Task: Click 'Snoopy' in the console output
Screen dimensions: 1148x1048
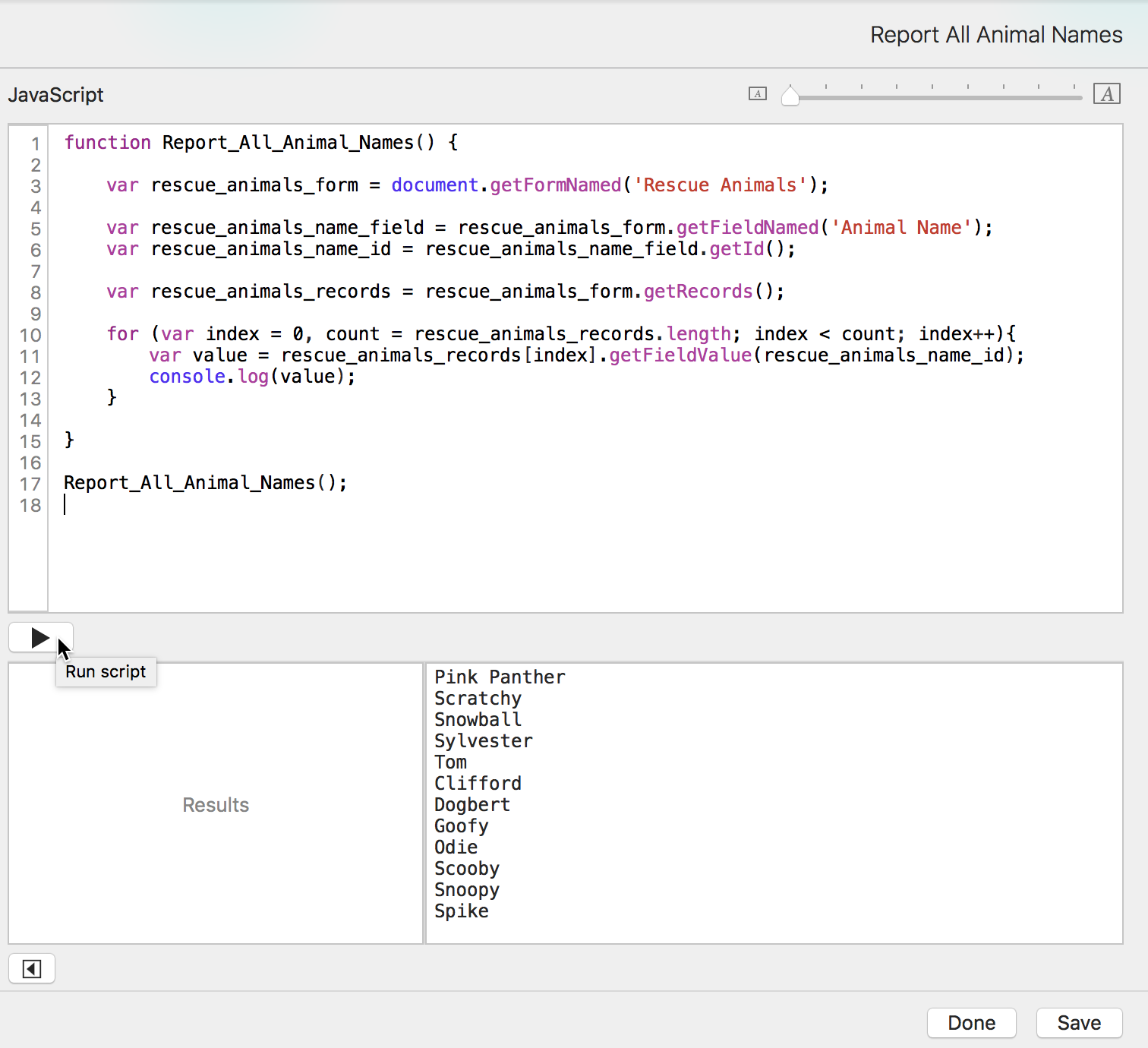Action: 466,890
